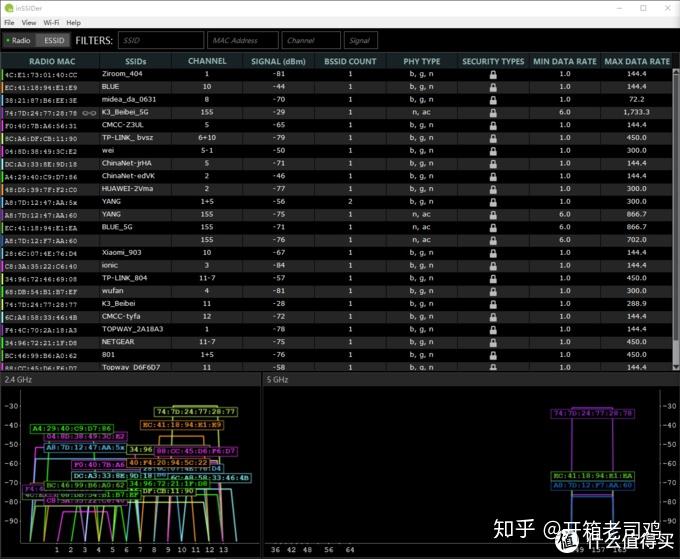Viewport: 680px width, 559px height.
Task: Click lock icon in ChinaNet-jrHA row
Action: (x=493, y=164)
